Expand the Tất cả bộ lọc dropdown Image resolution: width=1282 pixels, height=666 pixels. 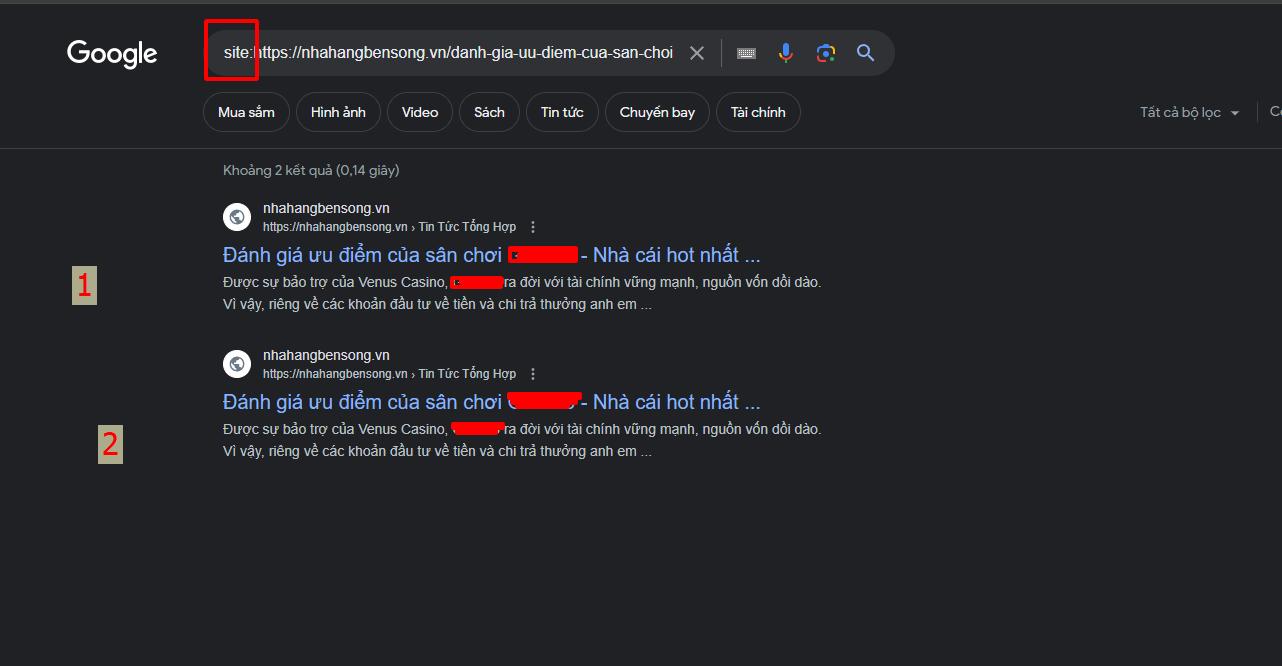1190,112
